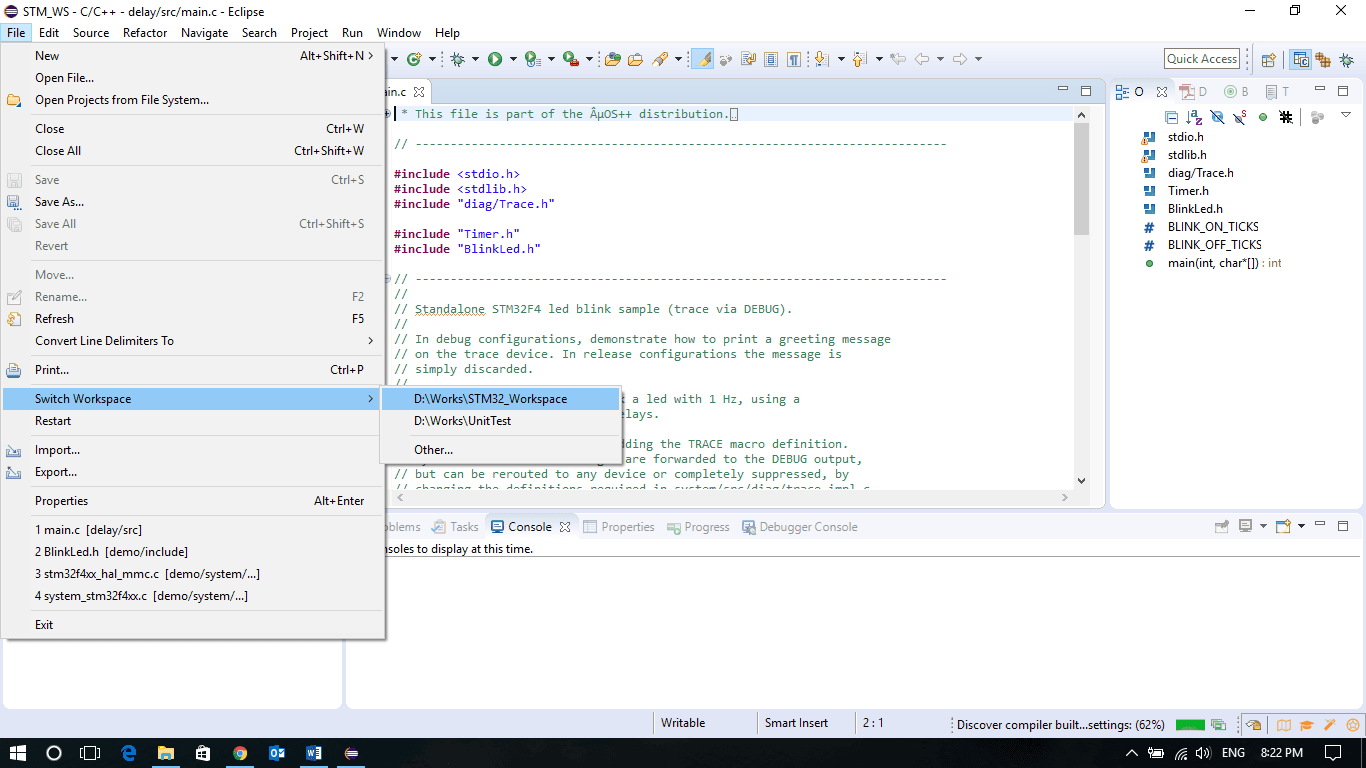
Task: Toggle alphabetical Sort in Outline view
Action: pos(1194,117)
